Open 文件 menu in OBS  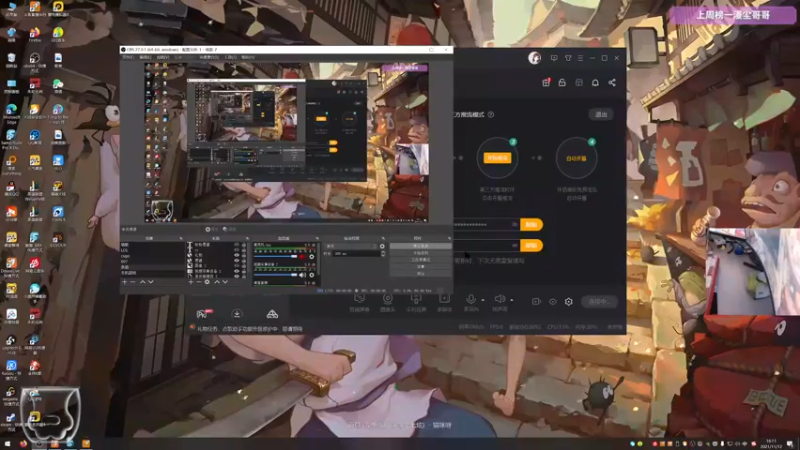click(x=128, y=57)
